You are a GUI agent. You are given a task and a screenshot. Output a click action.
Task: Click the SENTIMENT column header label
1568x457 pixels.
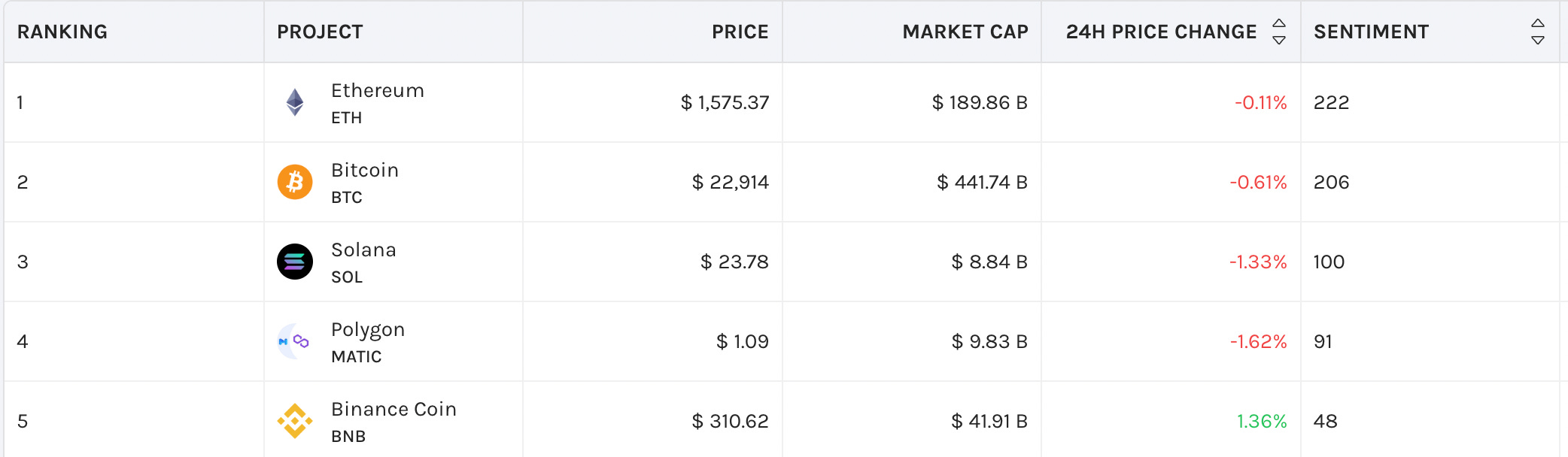[x=1371, y=32]
